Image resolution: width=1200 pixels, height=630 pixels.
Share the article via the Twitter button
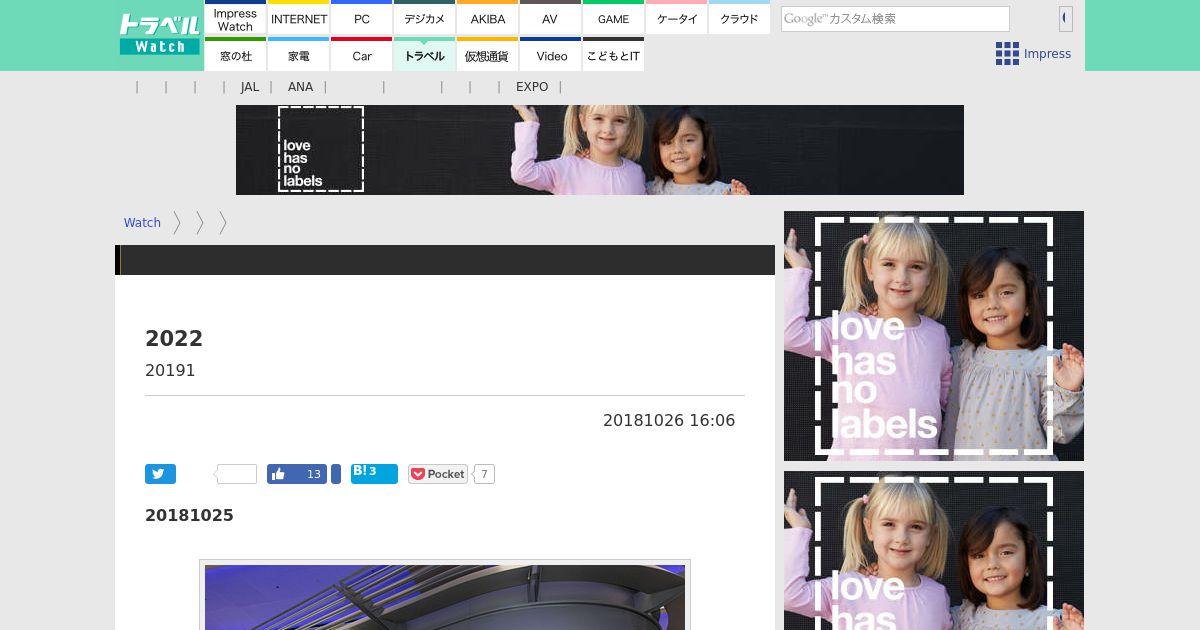click(160, 474)
